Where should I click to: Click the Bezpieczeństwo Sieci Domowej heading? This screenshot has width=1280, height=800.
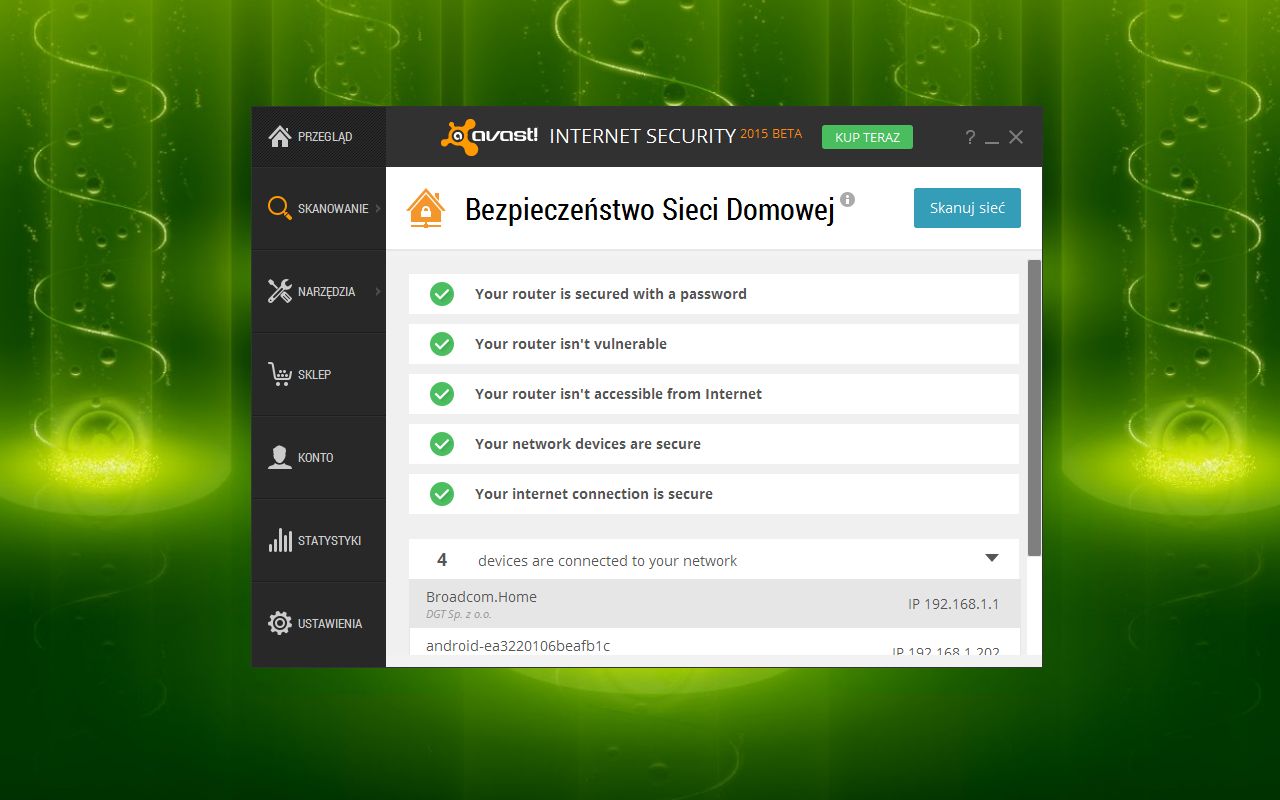(650, 210)
